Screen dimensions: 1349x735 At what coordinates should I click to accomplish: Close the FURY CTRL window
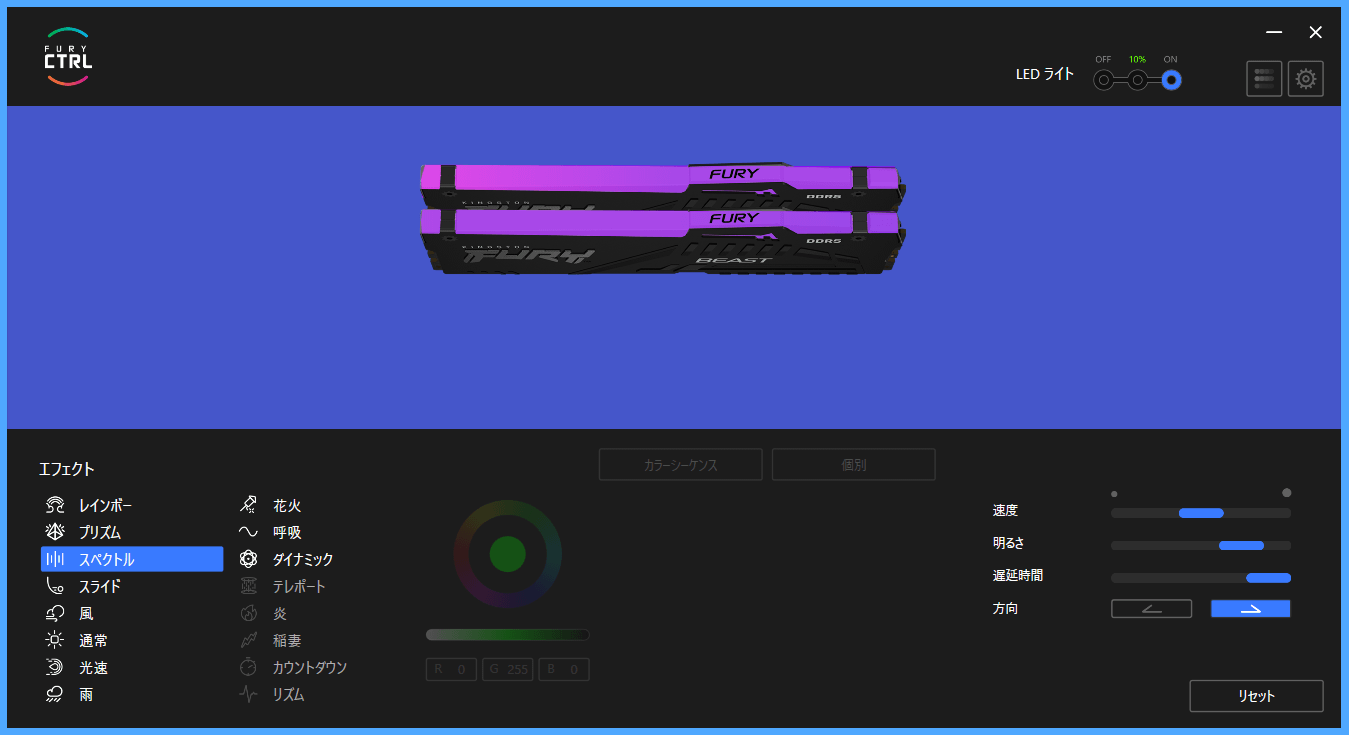click(x=1316, y=32)
